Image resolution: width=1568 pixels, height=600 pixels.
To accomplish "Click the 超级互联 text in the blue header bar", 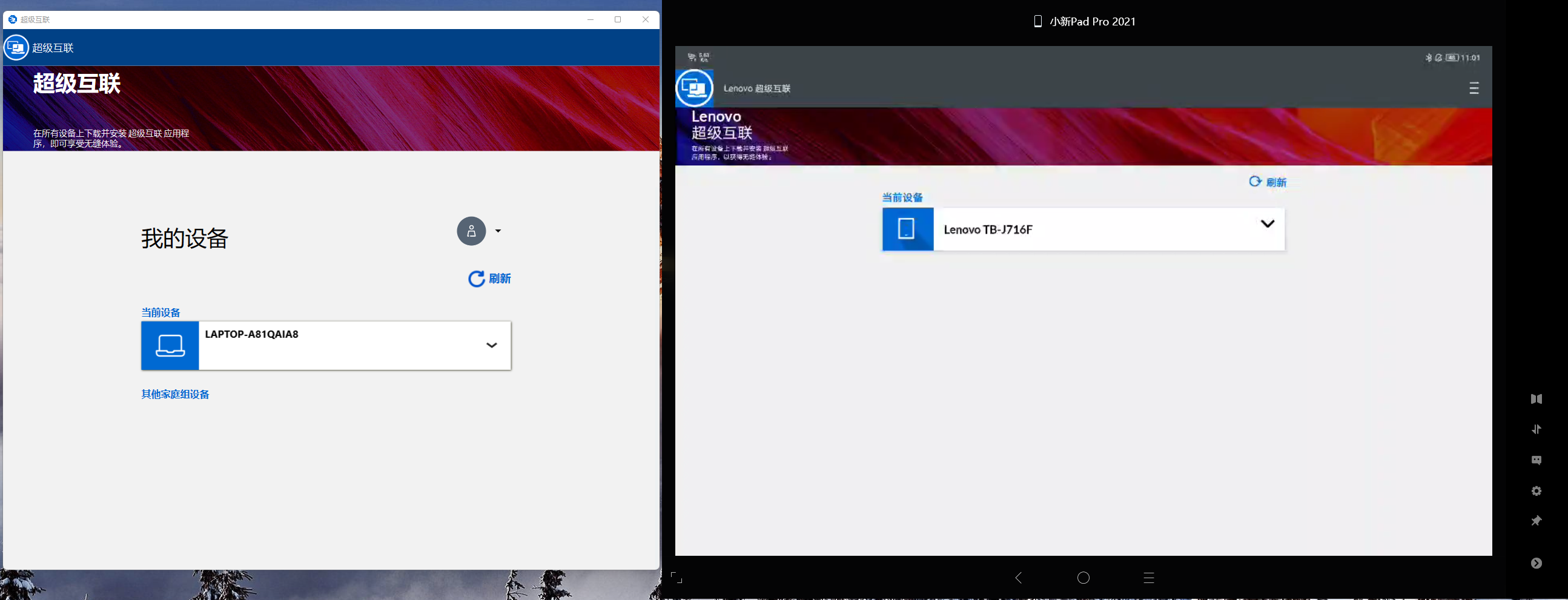I will point(53,48).
